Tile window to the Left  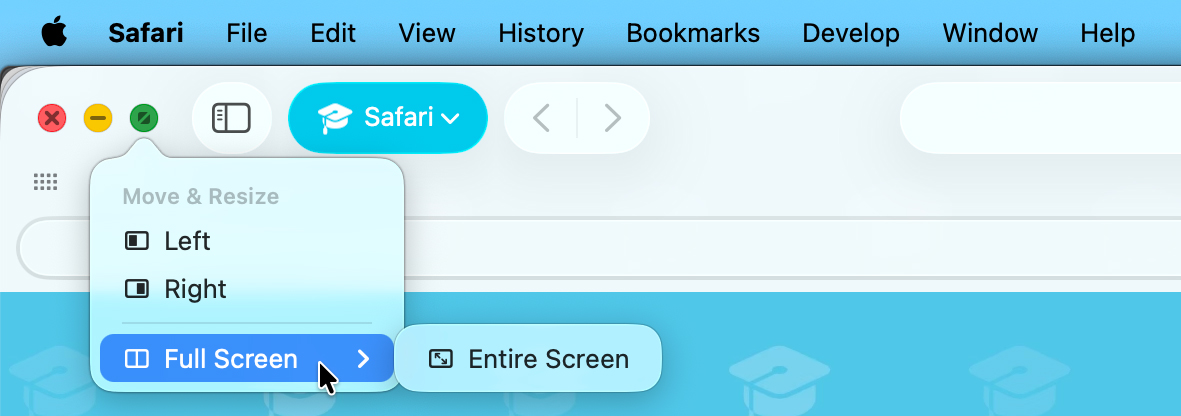[187, 241]
